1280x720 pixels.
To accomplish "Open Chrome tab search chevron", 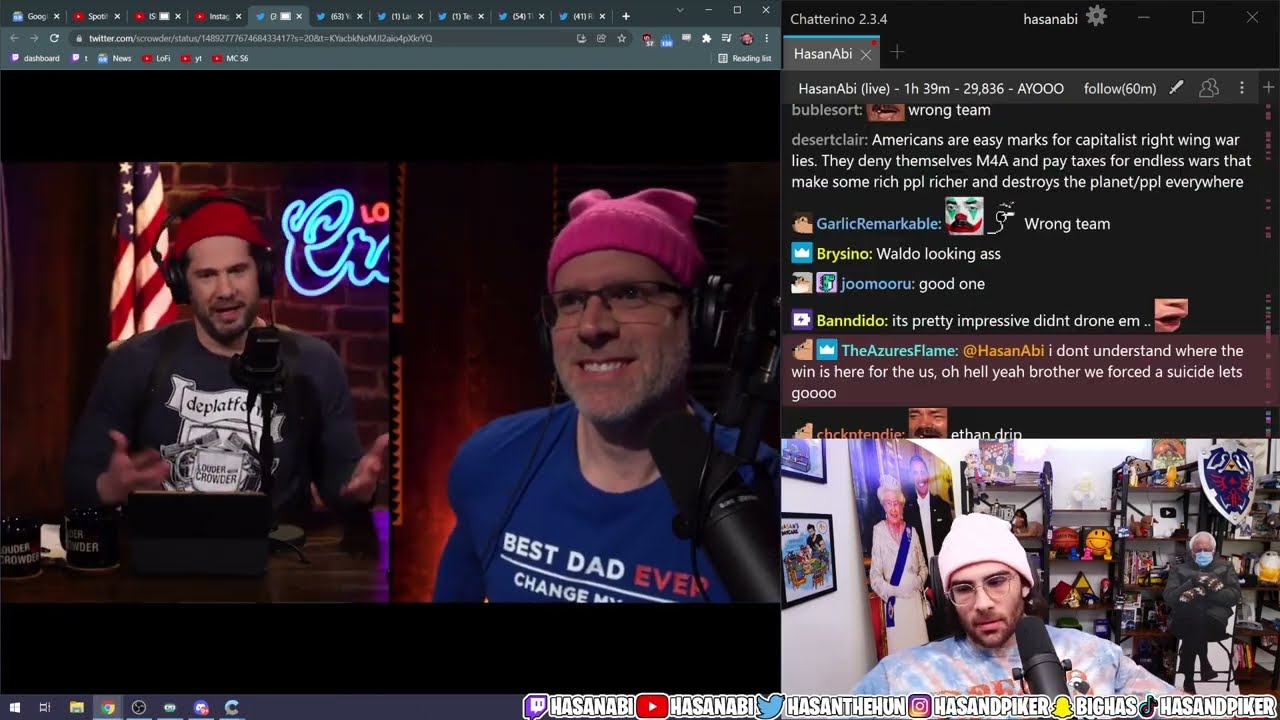I will [x=680, y=10].
